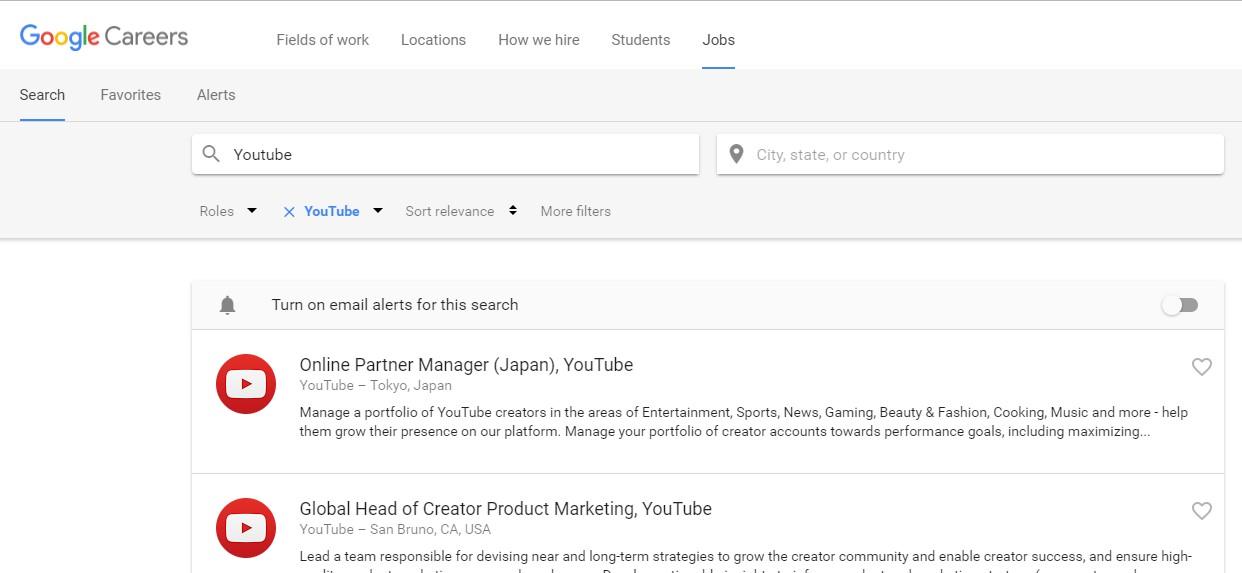Click the magnifying glass search icon

[211, 154]
